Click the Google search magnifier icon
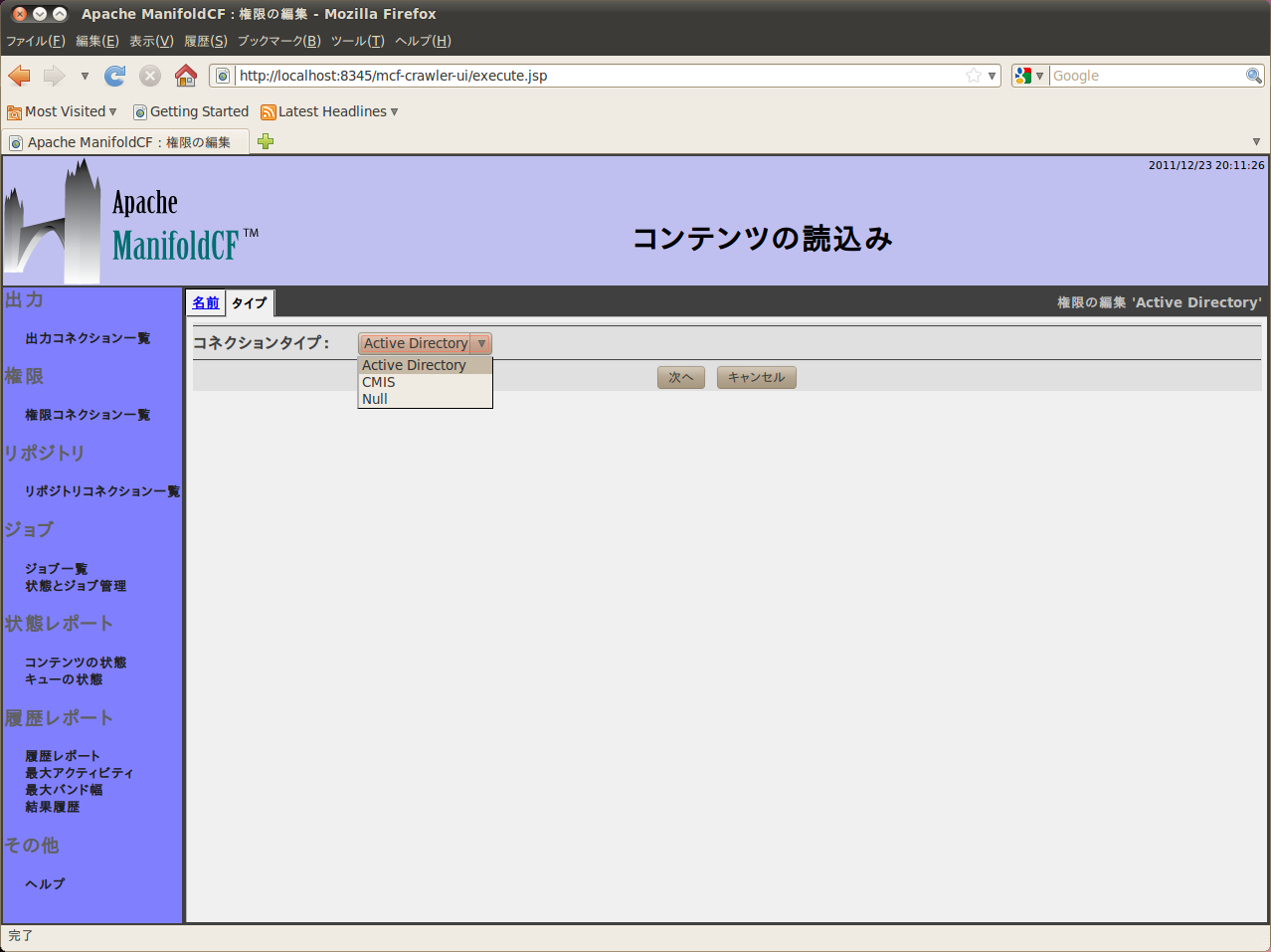The width and height of the screenshot is (1271, 952). tap(1253, 76)
